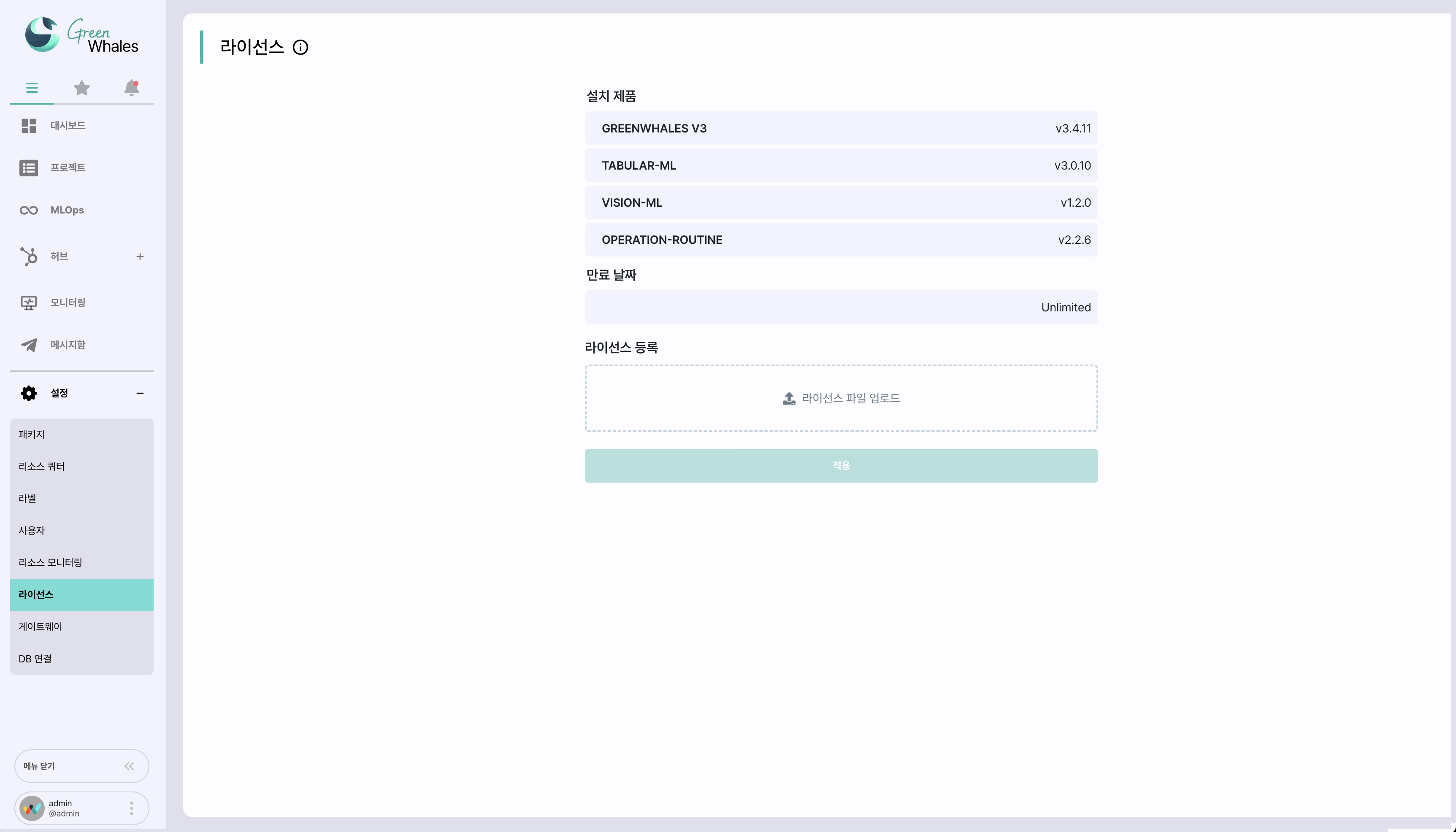Click the upload arrow icon
Screen dimensions: 1456x832
coord(789,398)
